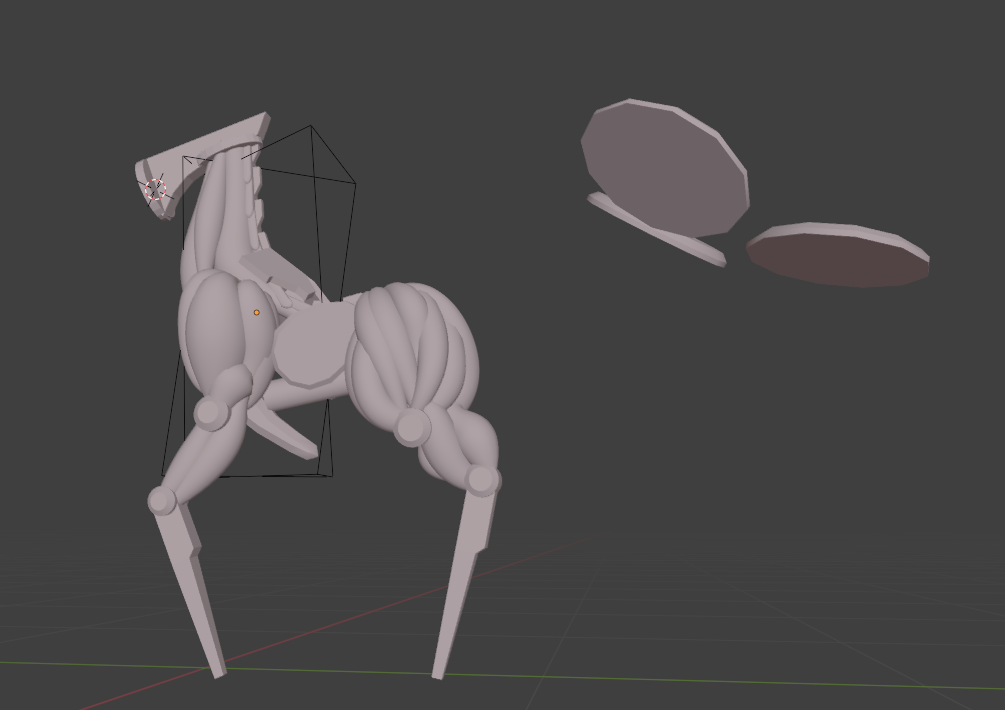Click the top corner of the wireframe cage
The image size is (1005, 710).
coord(311,126)
